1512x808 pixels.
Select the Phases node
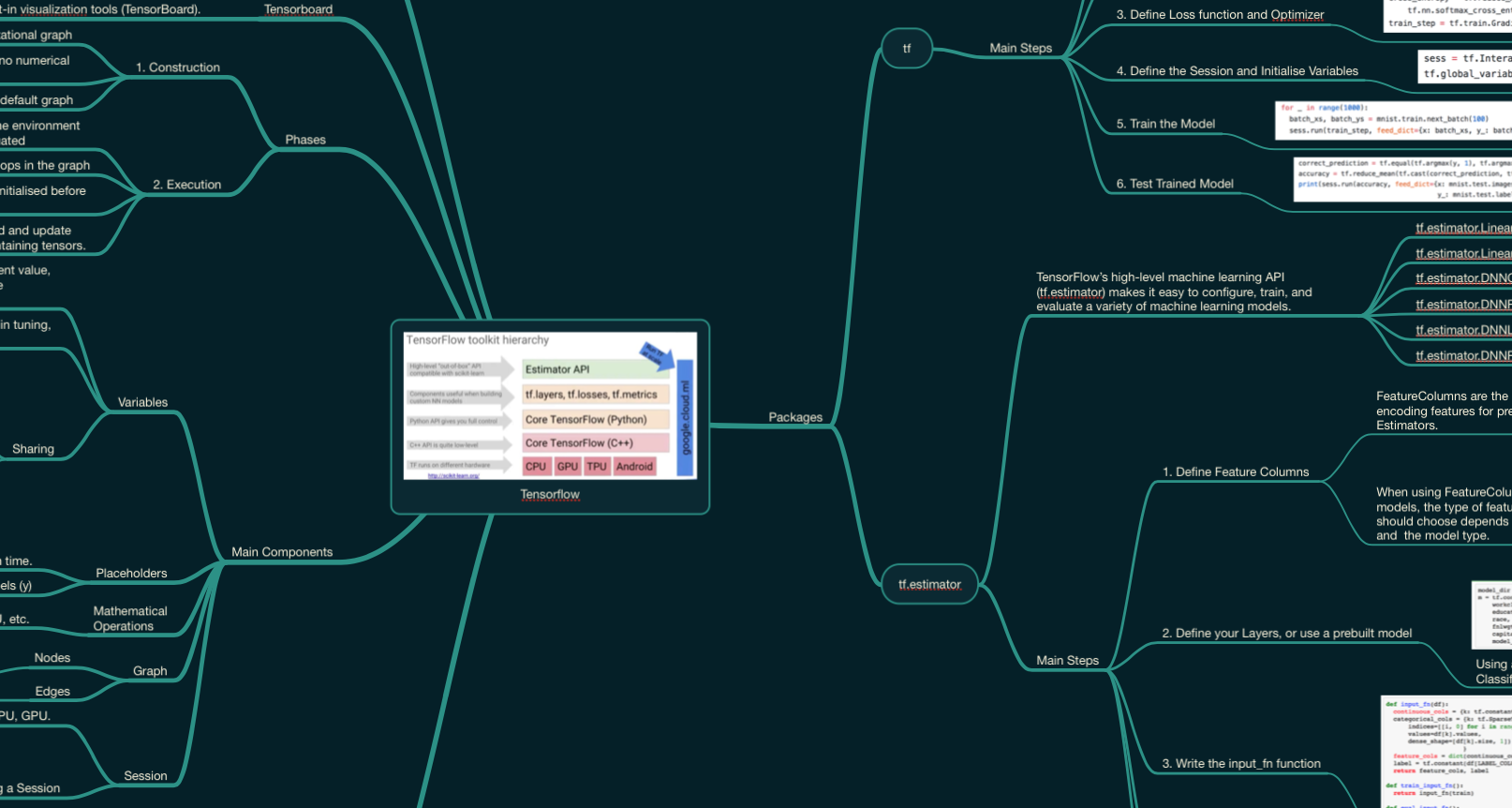click(x=305, y=141)
